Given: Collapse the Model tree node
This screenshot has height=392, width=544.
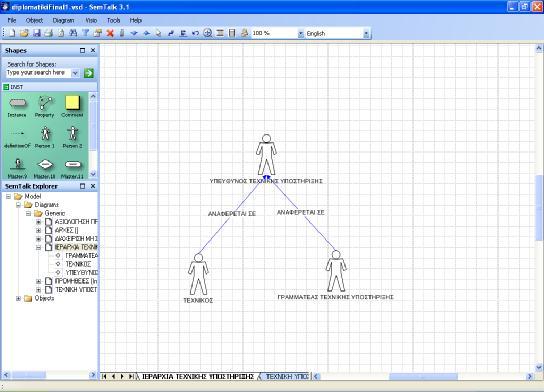Looking at the screenshot, I should tap(8, 197).
